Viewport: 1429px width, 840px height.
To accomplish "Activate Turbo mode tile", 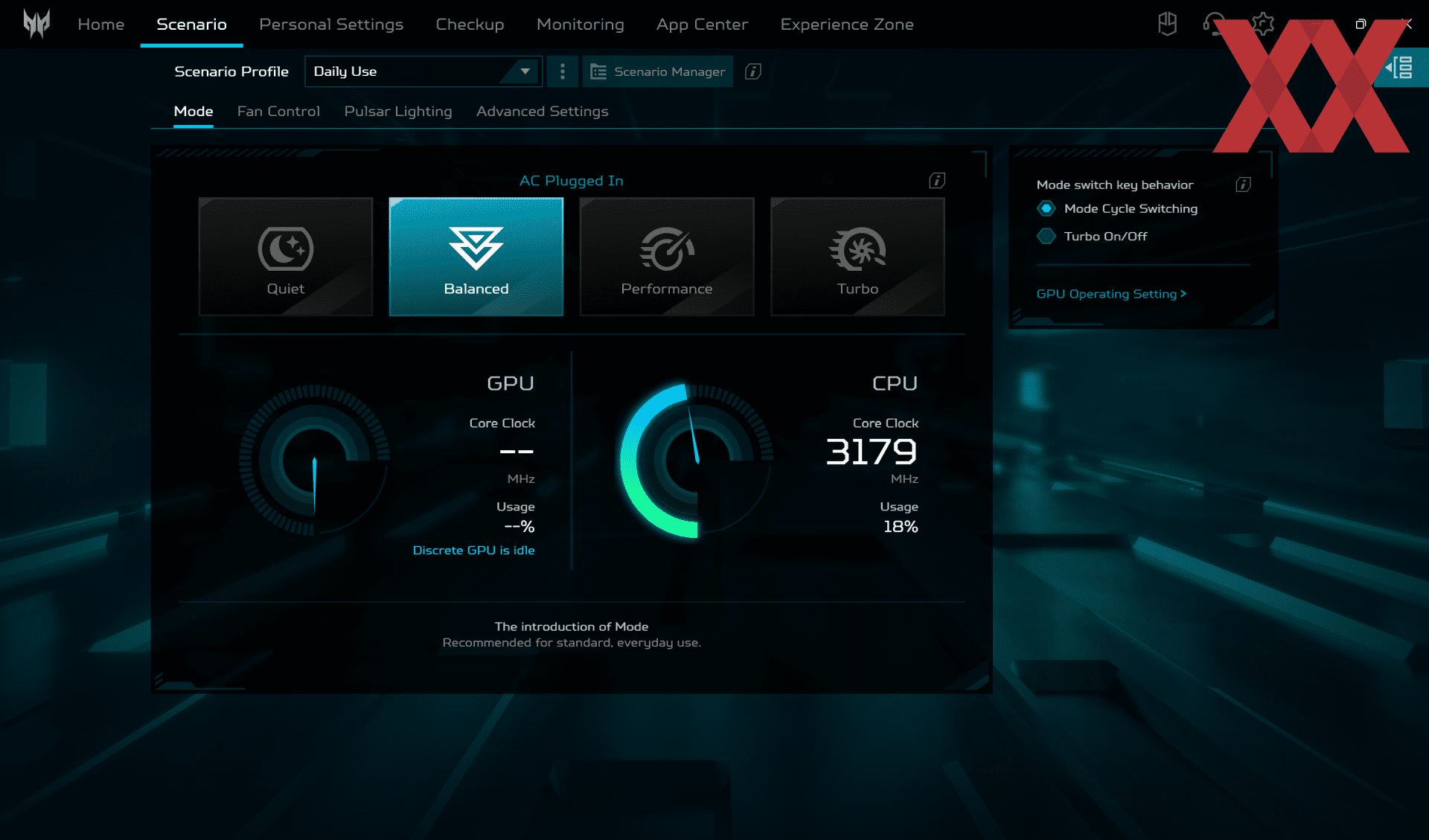I will point(857,257).
